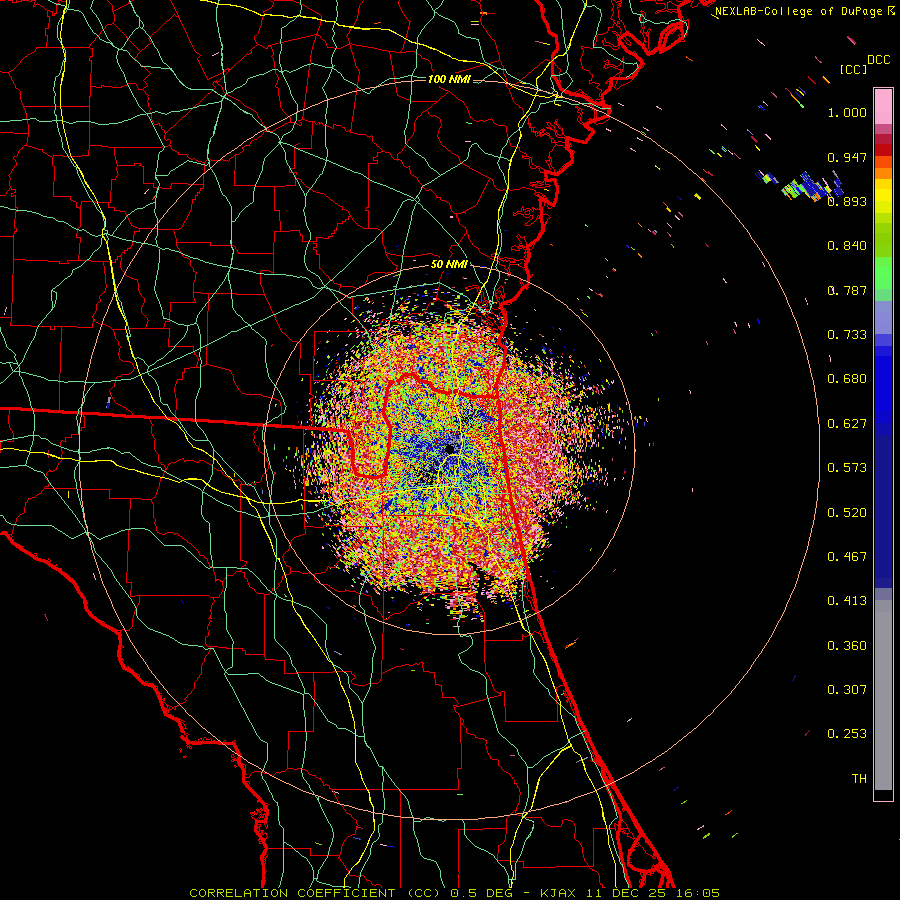Click the 0.840 legend value
Image resolution: width=900 pixels, height=900 pixels.
pos(847,246)
